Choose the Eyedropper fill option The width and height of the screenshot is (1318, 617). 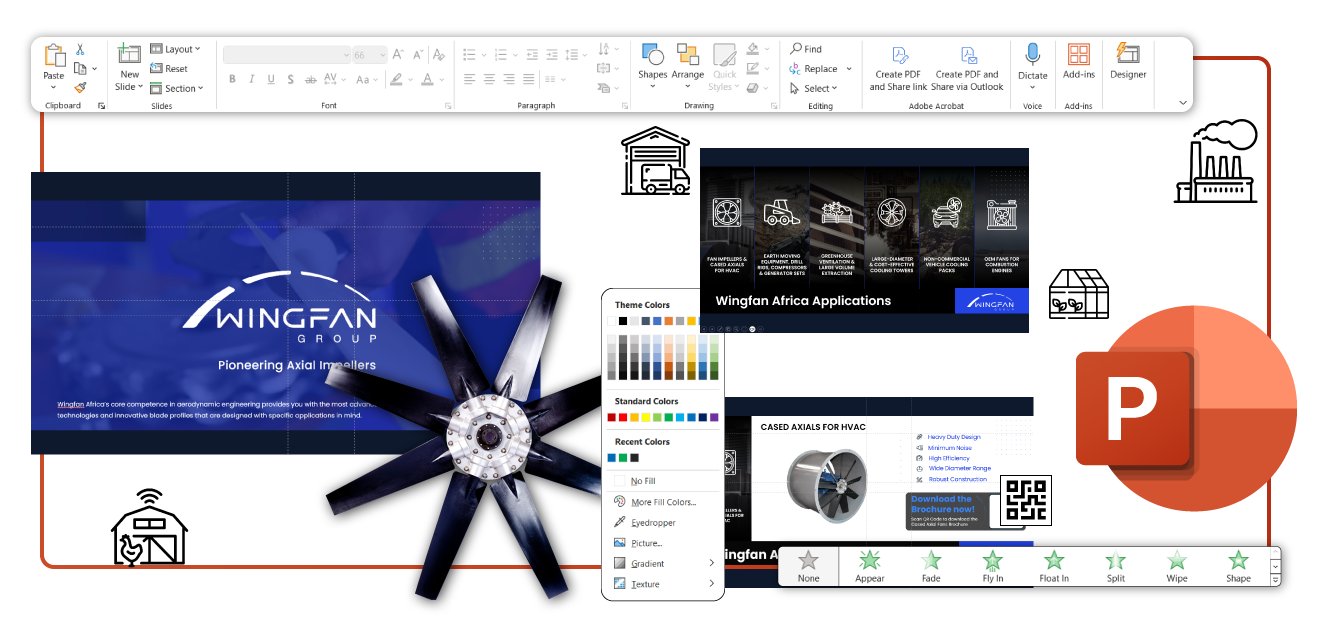[652, 523]
